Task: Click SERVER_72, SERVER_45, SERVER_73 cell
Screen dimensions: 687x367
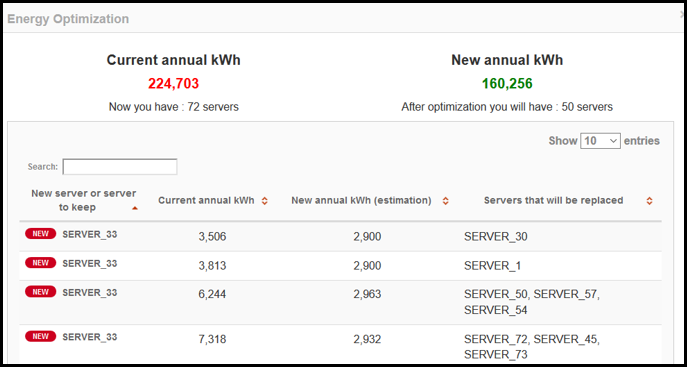Action: point(532,347)
